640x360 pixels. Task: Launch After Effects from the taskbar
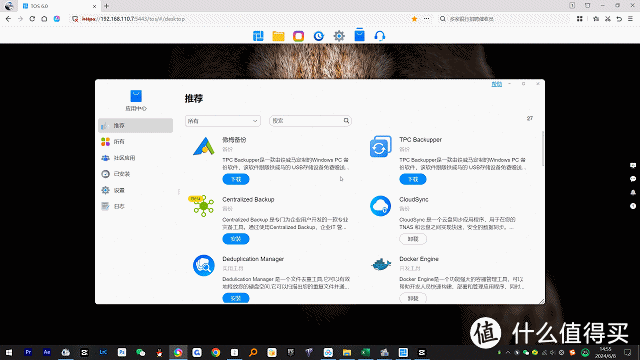[47, 352]
